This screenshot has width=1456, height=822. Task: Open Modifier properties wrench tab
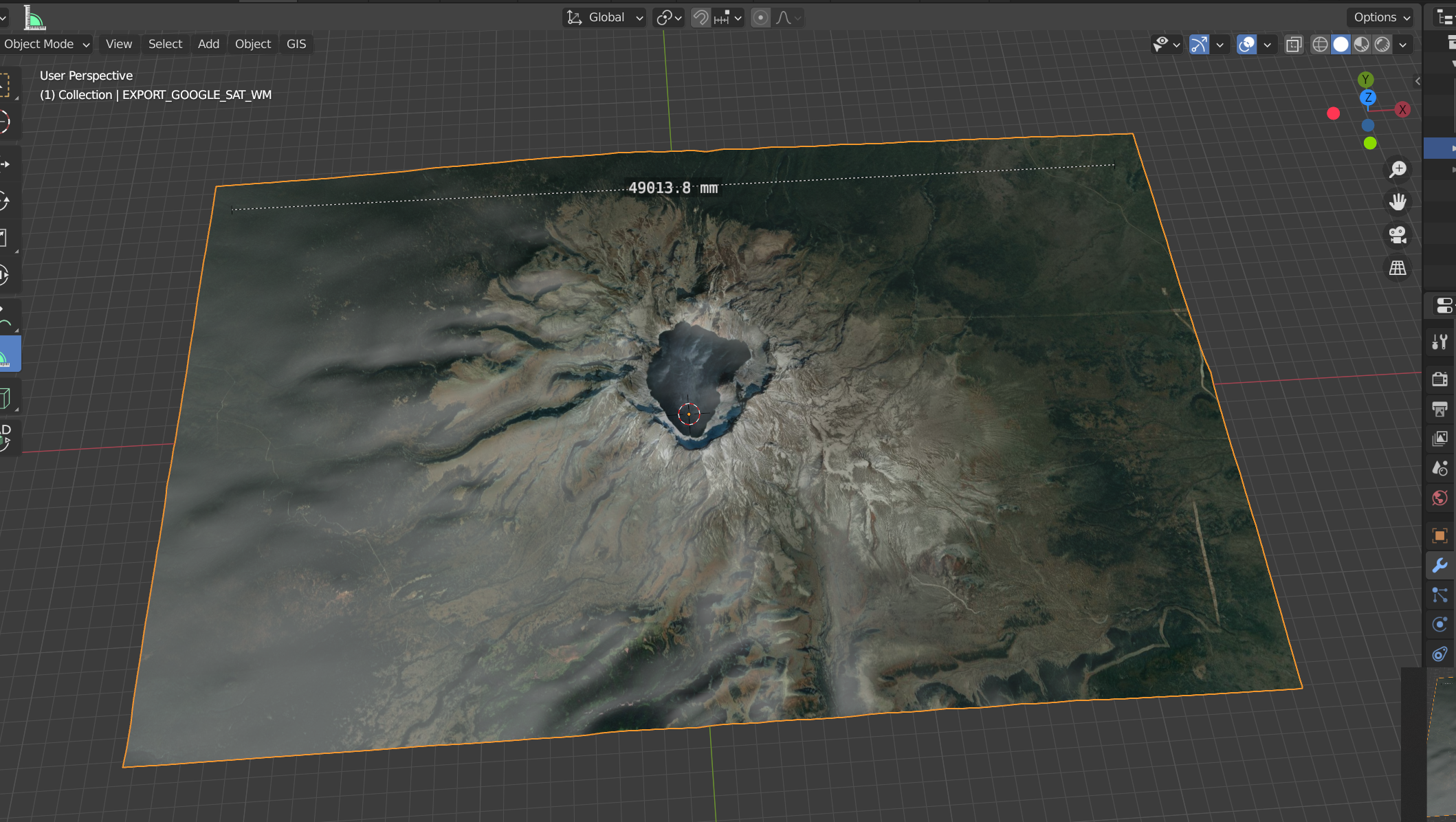[1440, 565]
